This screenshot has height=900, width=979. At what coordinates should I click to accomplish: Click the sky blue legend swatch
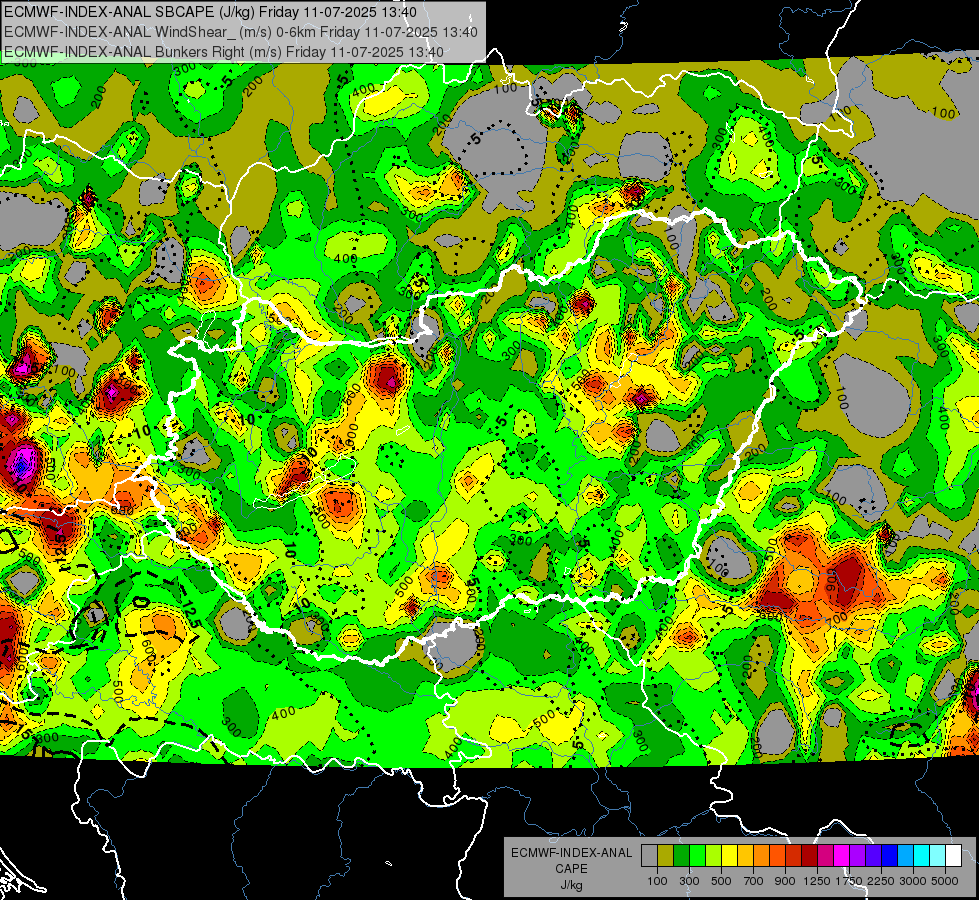905,856
